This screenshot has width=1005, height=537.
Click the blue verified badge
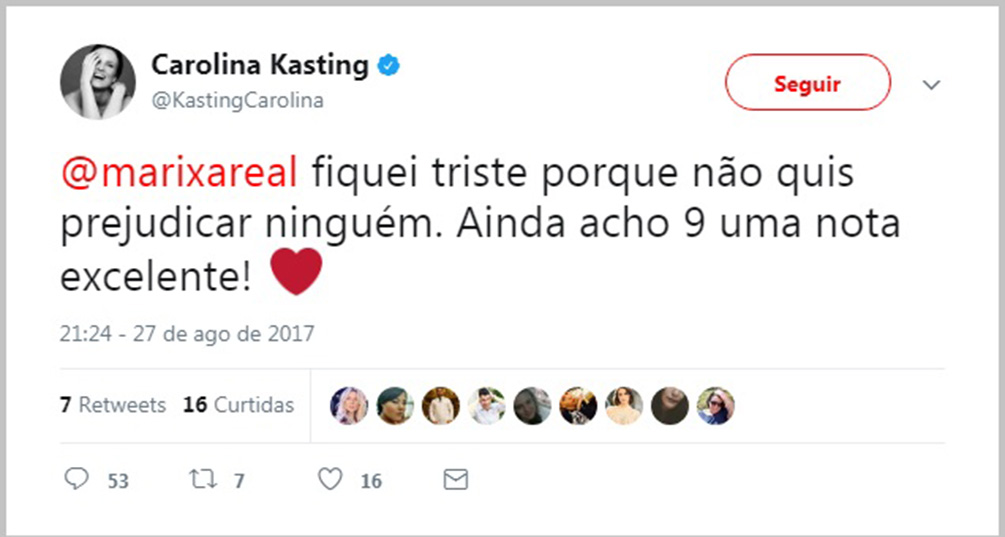tap(389, 67)
